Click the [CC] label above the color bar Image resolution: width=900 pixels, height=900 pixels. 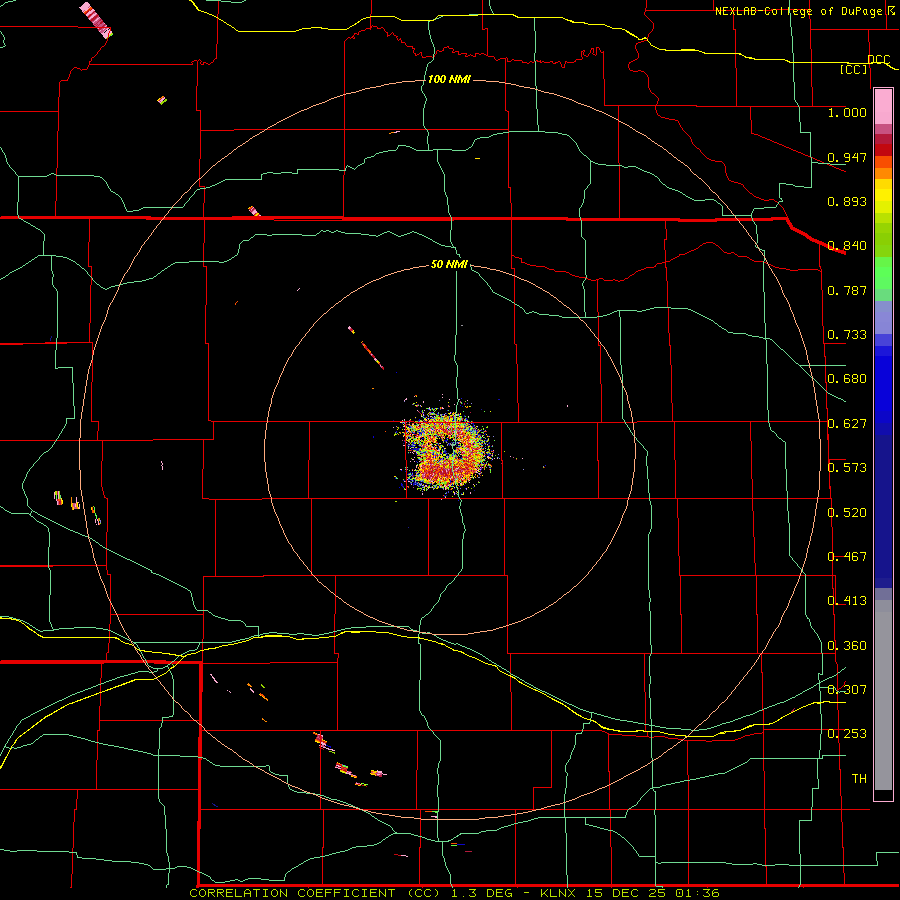point(854,69)
